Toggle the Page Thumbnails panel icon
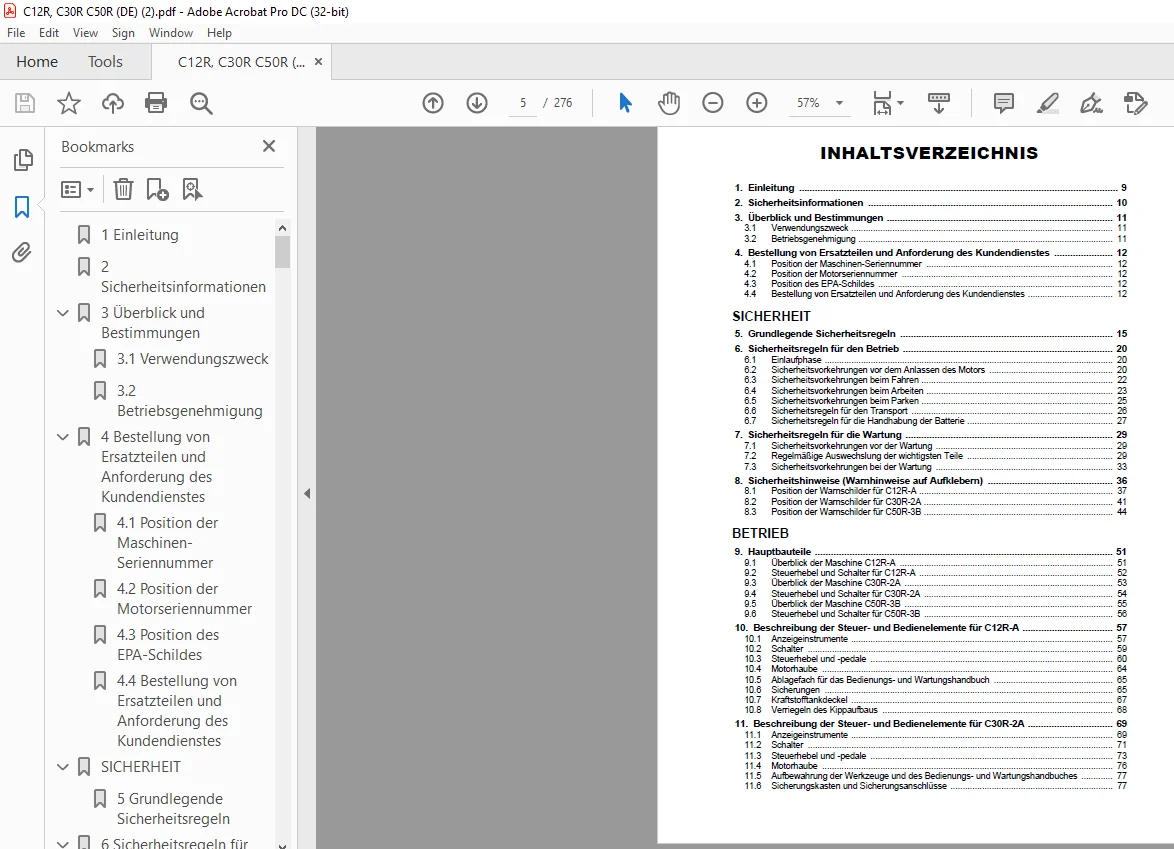The width and height of the screenshot is (1174, 849). [x=22, y=159]
